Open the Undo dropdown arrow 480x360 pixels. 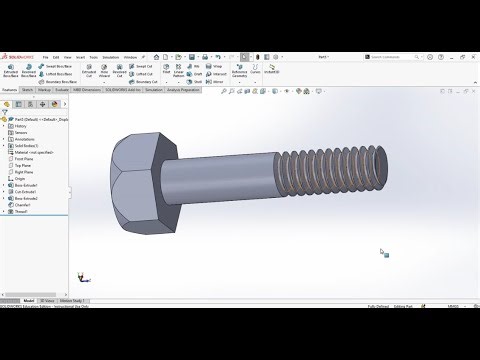(224, 57)
